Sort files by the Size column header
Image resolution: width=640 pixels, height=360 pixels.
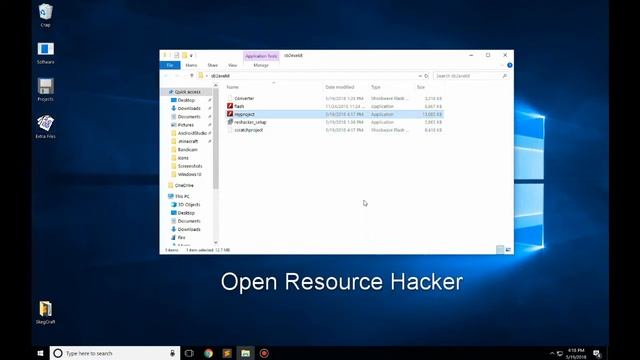[421, 87]
